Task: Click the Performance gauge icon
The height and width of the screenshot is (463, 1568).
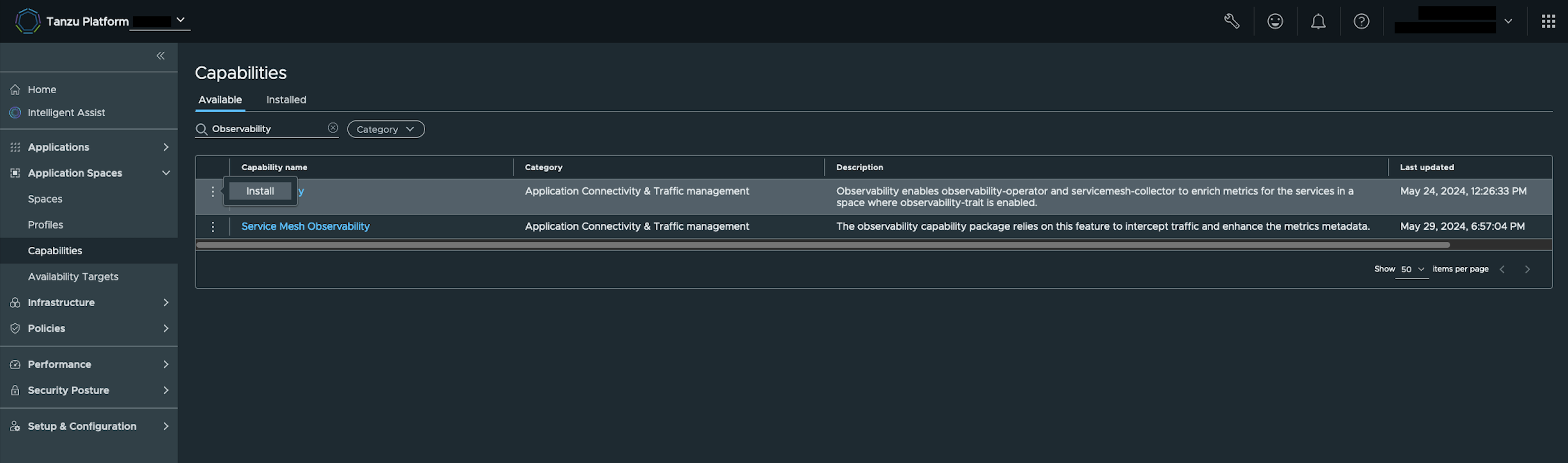Action: (15, 364)
